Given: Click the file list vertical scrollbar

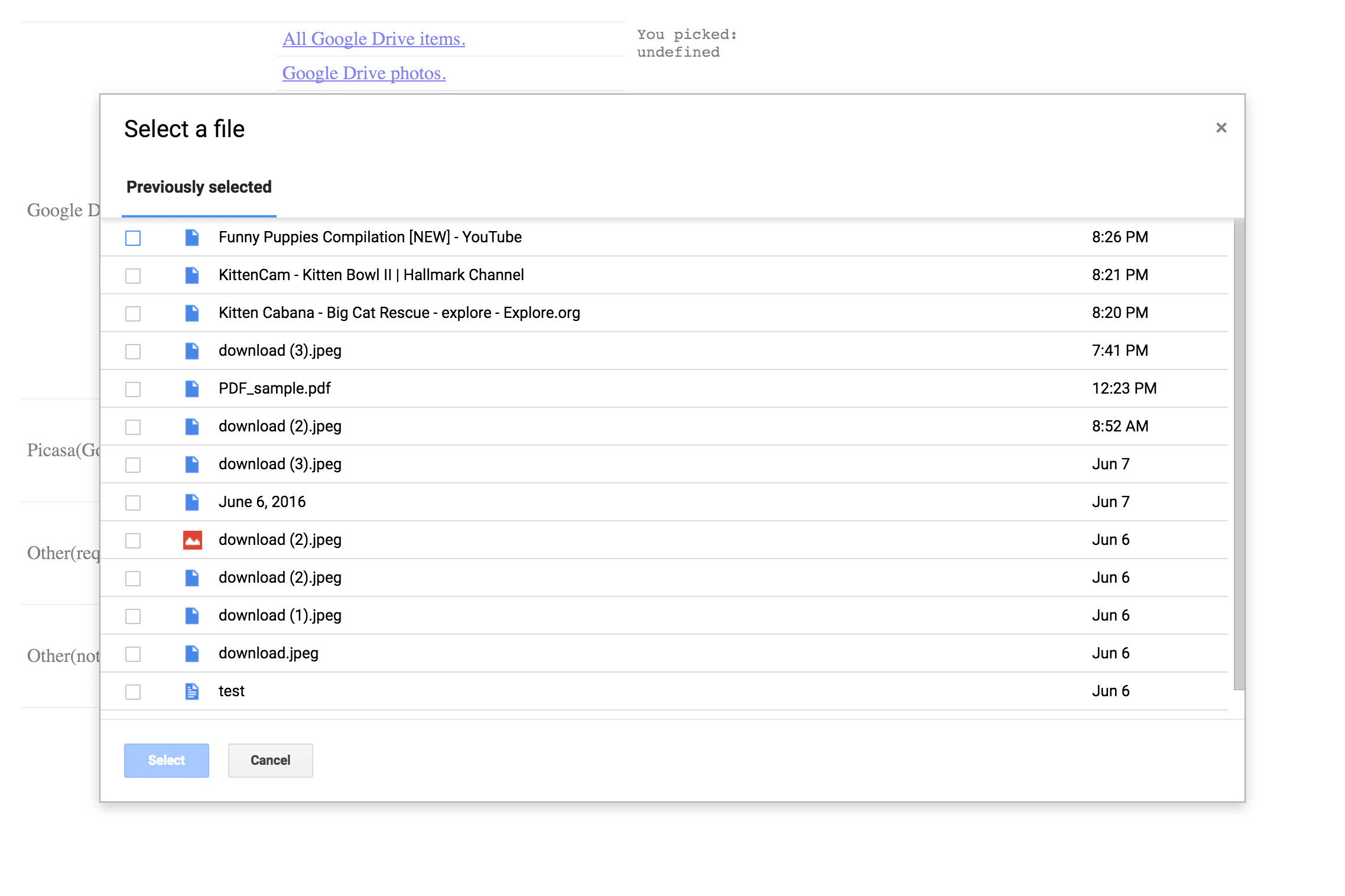Looking at the screenshot, I should point(1239,454).
